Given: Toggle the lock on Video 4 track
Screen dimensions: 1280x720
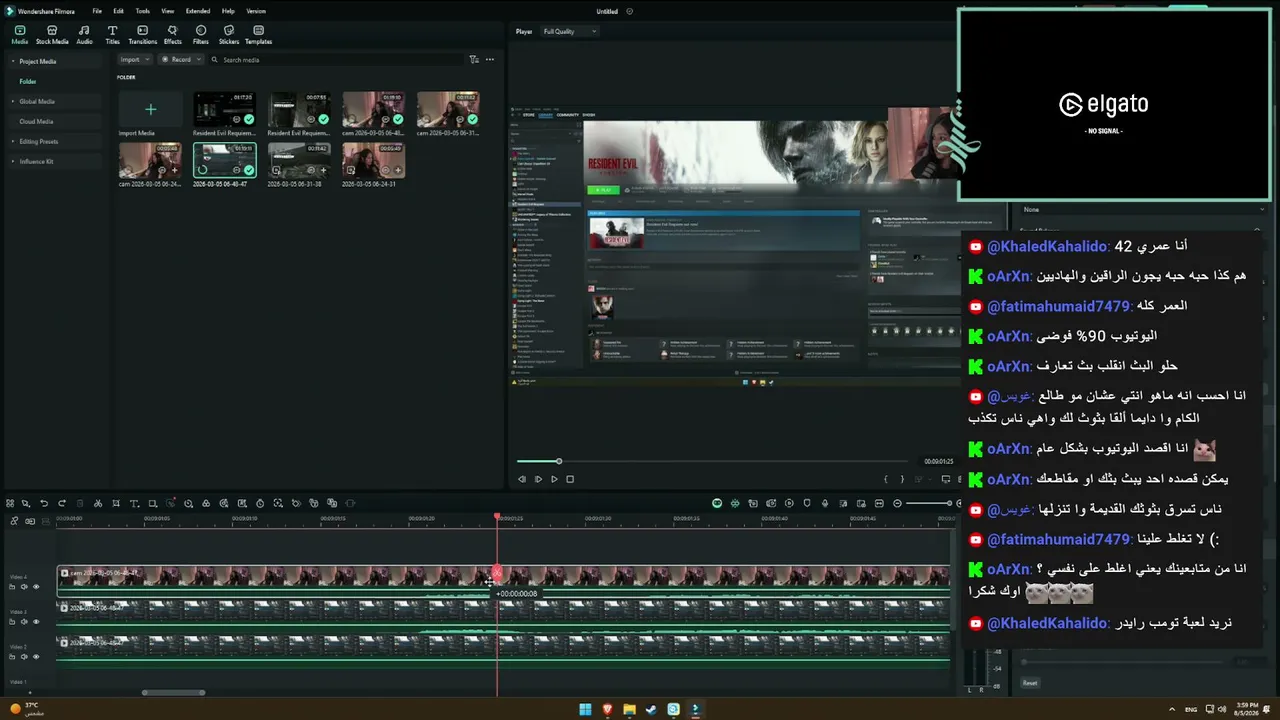Looking at the screenshot, I should pyautogui.click(x=12, y=587).
